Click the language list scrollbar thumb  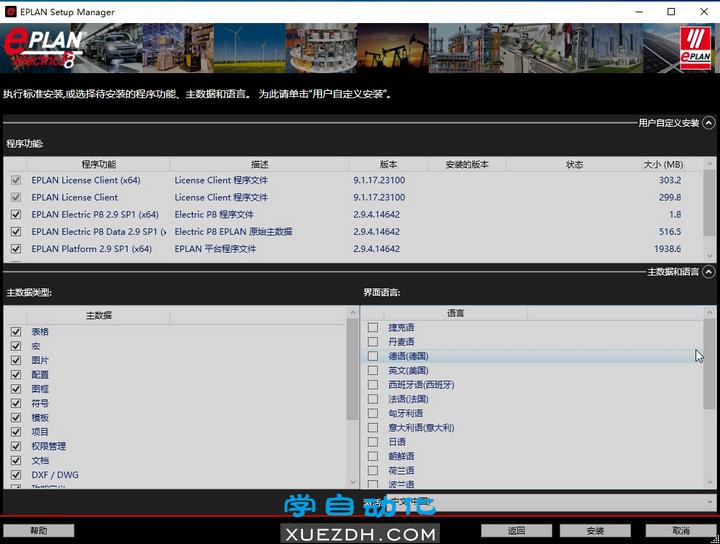(709, 363)
